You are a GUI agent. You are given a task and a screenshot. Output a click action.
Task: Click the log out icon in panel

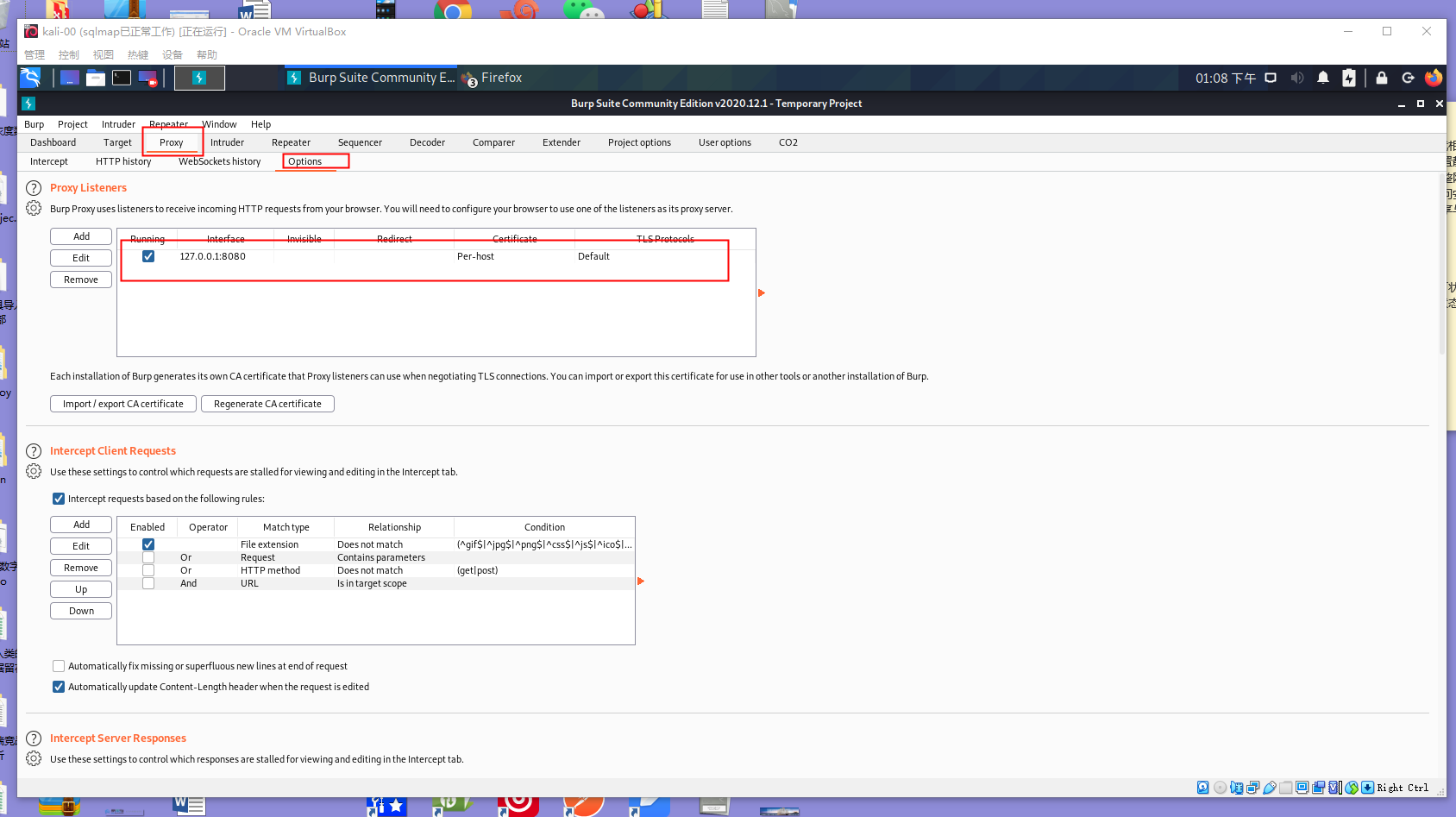1408,78
